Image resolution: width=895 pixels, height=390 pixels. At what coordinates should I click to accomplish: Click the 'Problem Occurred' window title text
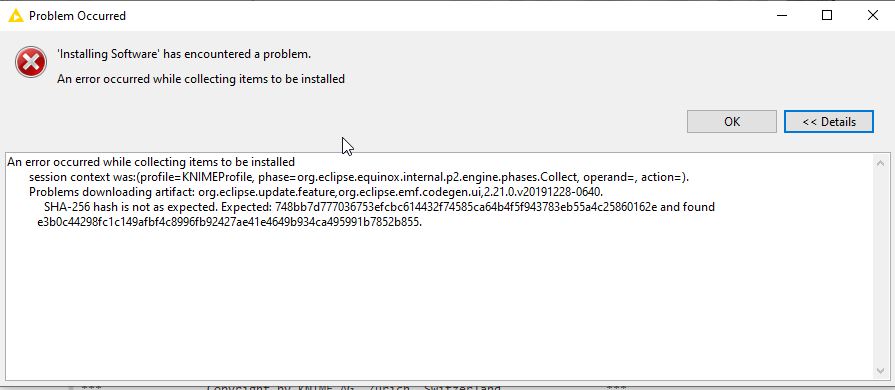[78, 16]
